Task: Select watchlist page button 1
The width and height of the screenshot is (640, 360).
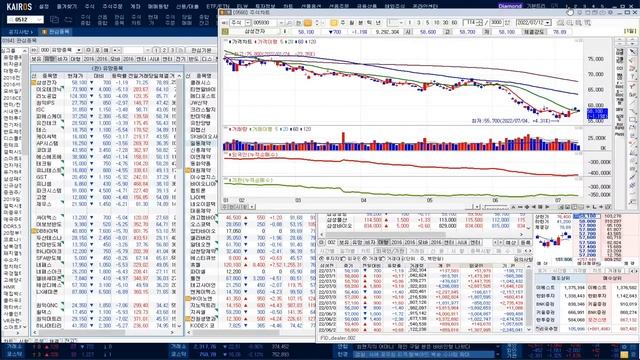Action: click(156, 50)
